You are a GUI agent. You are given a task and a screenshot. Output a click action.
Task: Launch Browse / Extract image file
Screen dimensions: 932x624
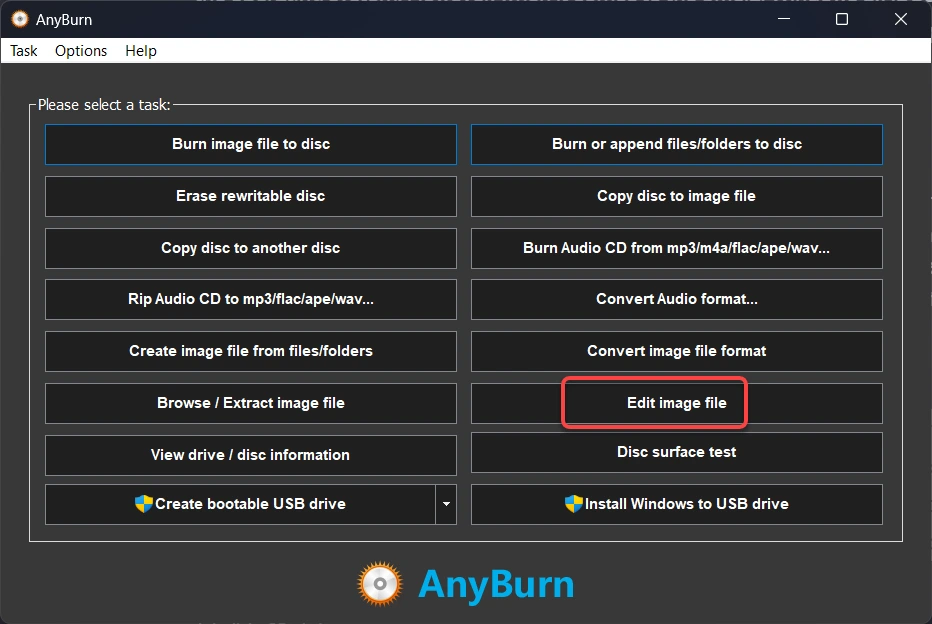[x=251, y=404]
